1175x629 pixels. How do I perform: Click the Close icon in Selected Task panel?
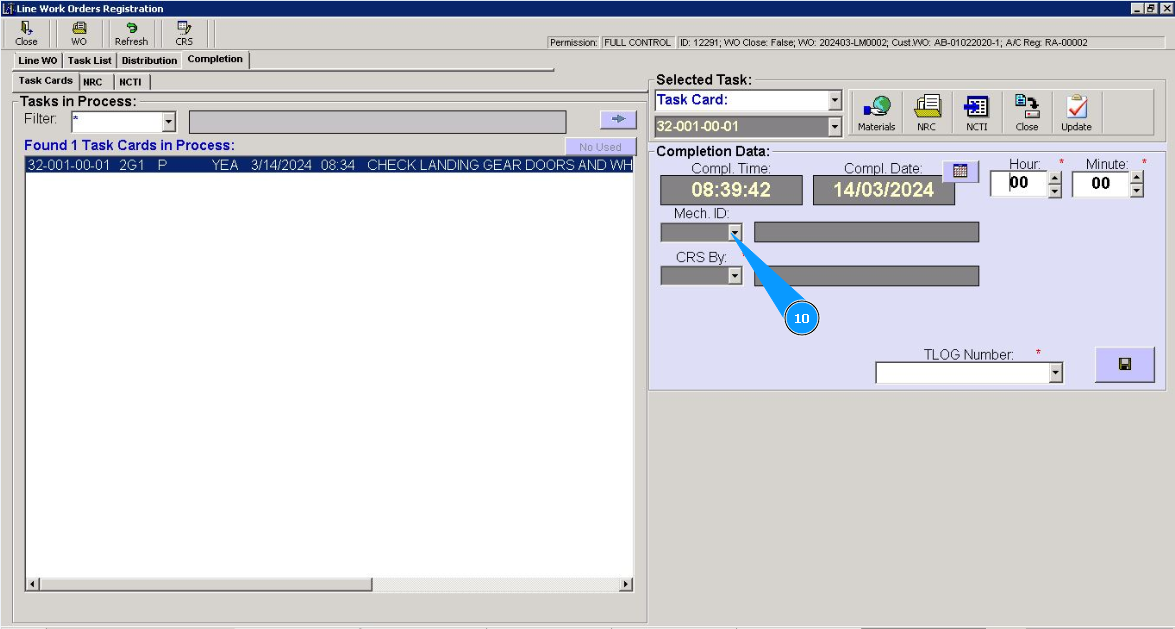pos(1027,113)
